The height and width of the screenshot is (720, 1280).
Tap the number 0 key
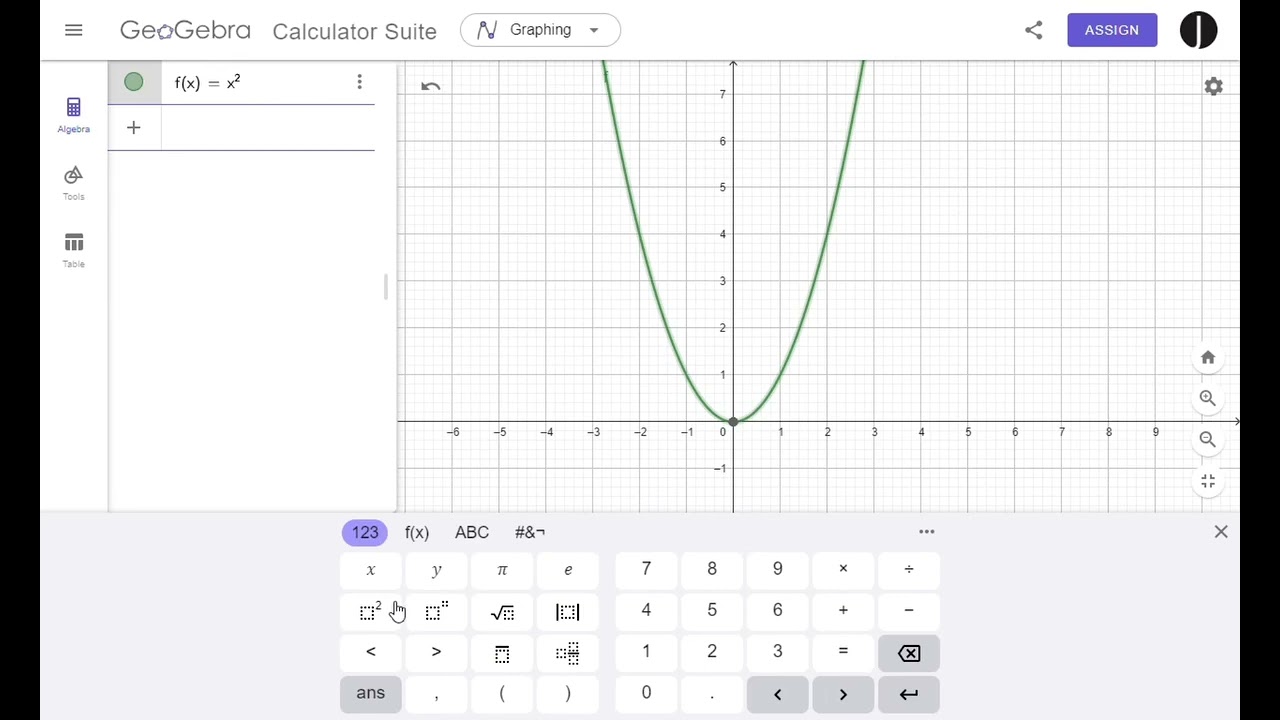(646, 693)
